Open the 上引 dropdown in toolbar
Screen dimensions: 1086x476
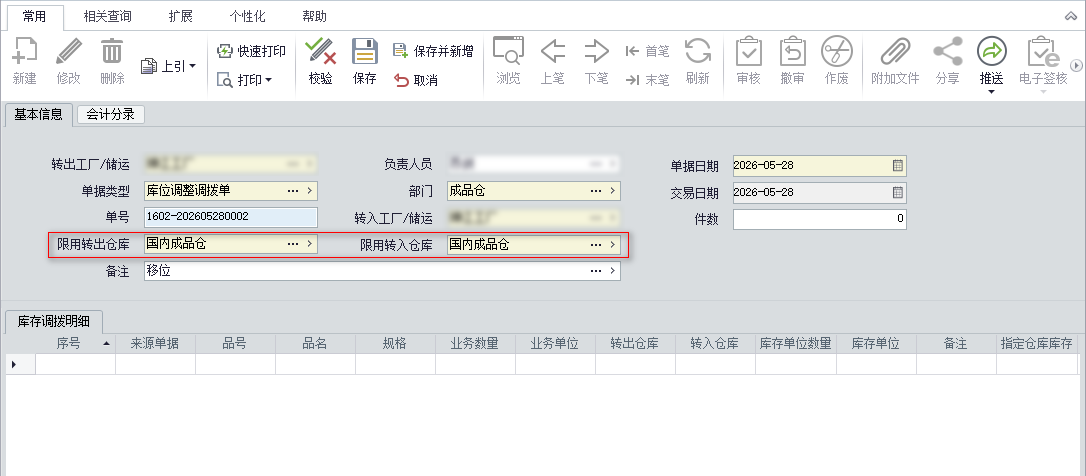(168, 66)
